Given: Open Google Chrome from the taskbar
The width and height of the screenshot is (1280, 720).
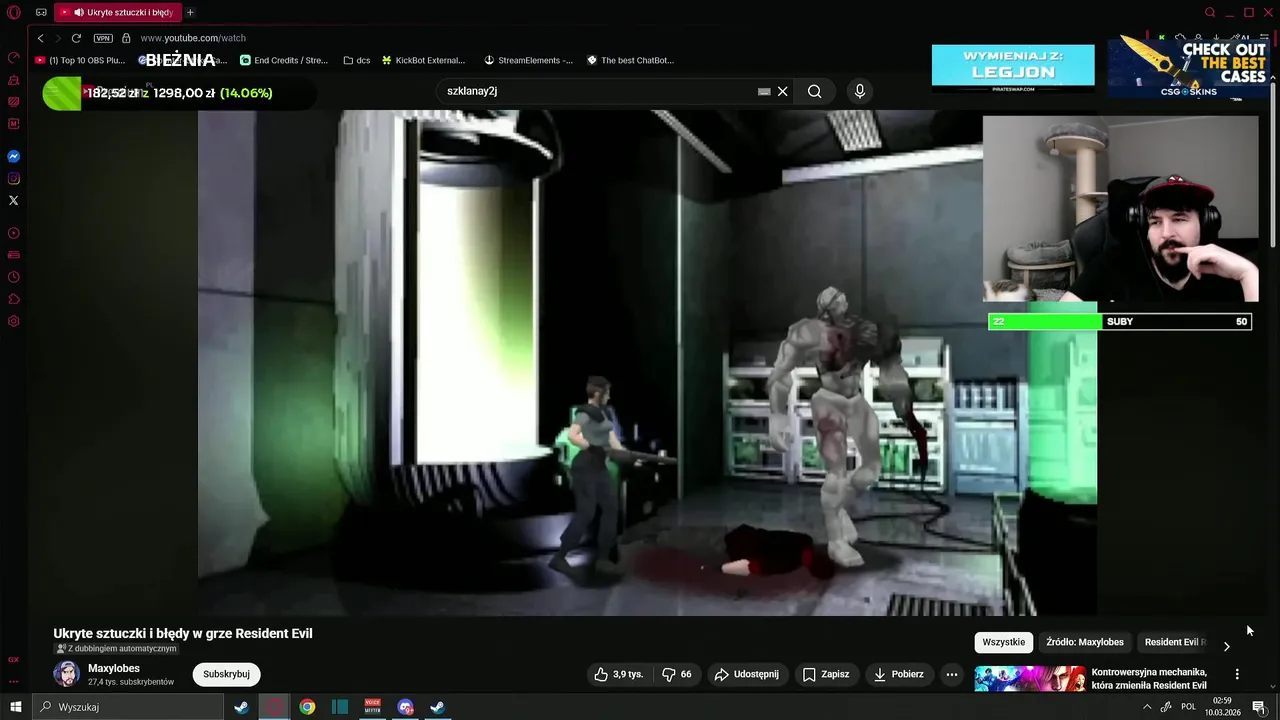Looking at the screenshot, I should point(307,707).
